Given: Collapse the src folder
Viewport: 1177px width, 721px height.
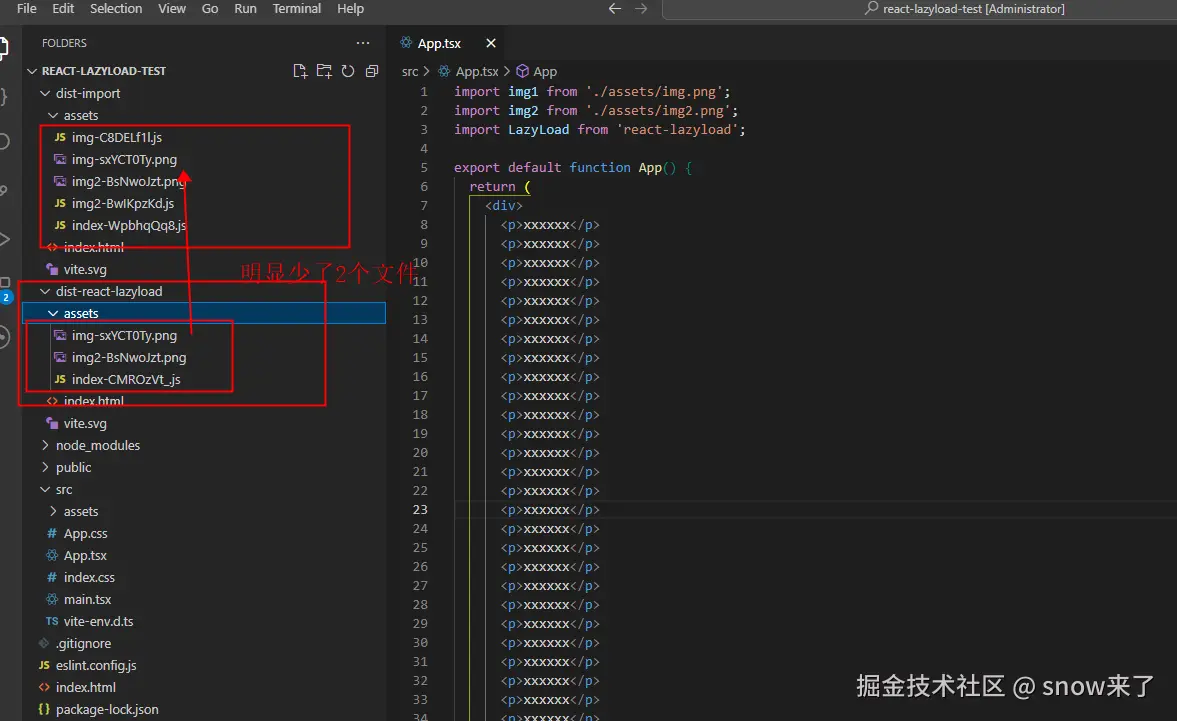Looking at the screenshot, I should tap(63, 489).
